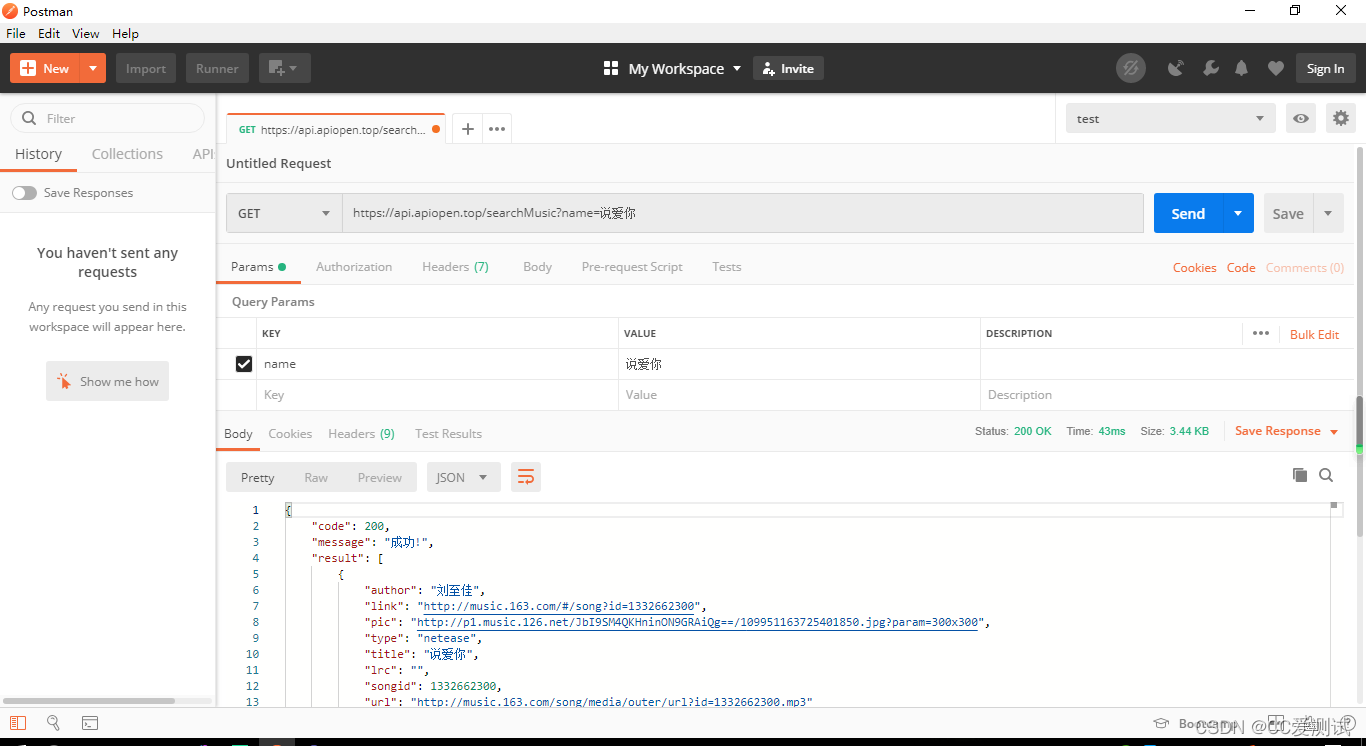1366x746 pixels.
Task: Click the empty Key placeholder field
Action: pyautogui.click(x=437, y=395)
